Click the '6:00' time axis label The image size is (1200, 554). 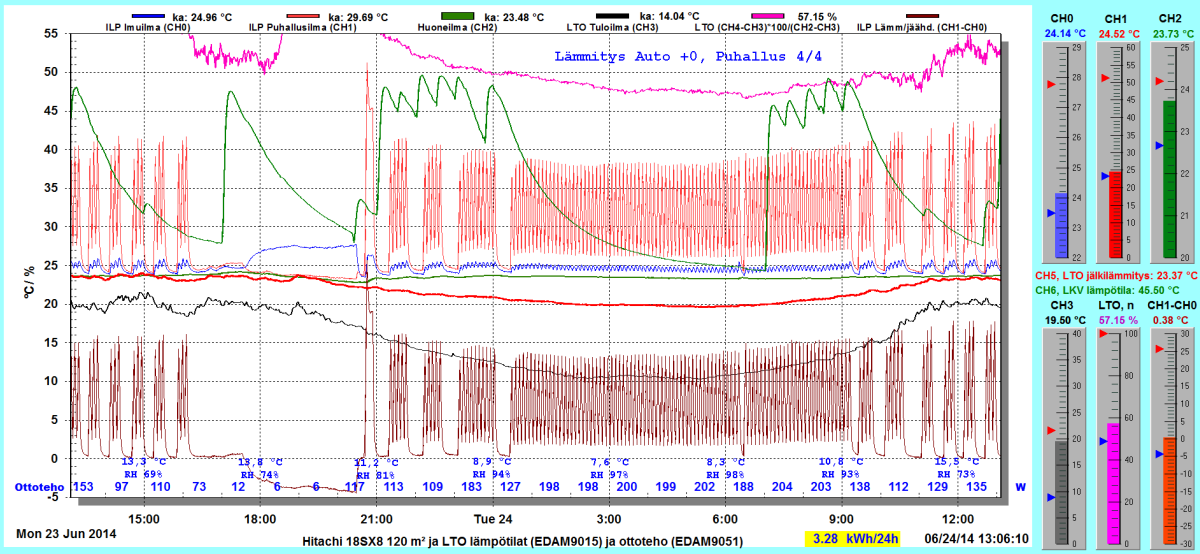point(726,519)
